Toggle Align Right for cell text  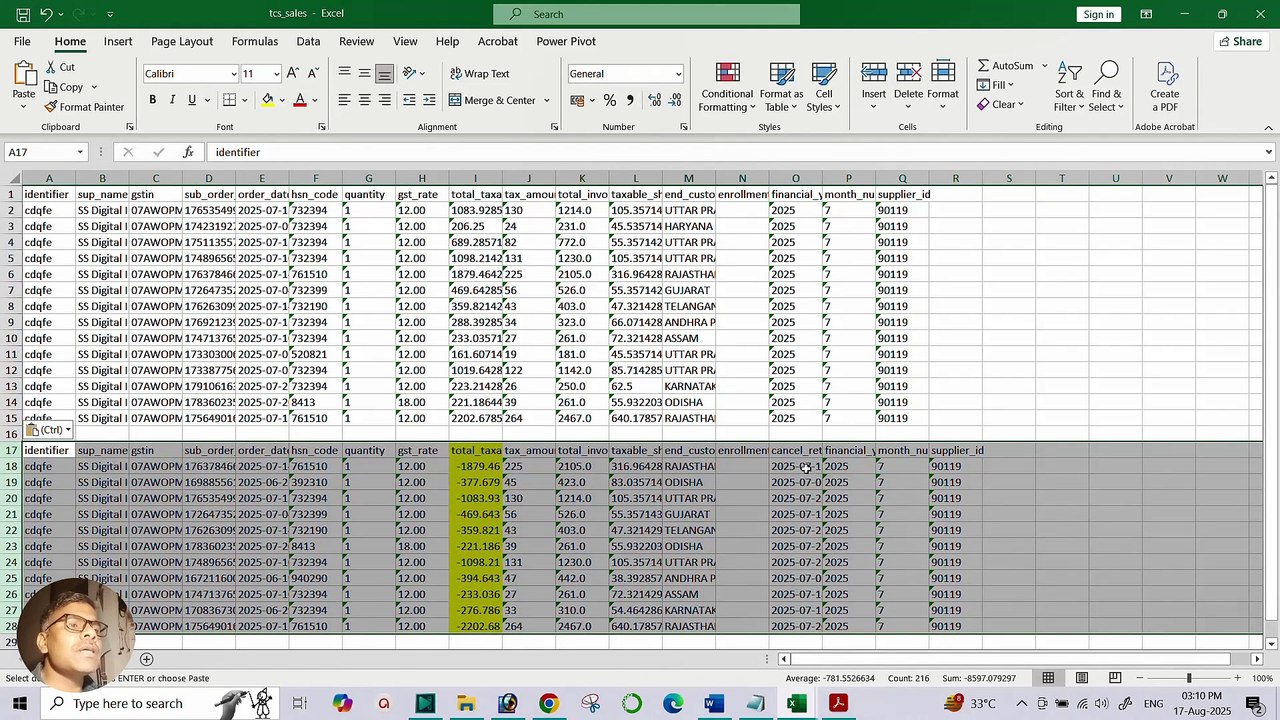pos(384,100)
